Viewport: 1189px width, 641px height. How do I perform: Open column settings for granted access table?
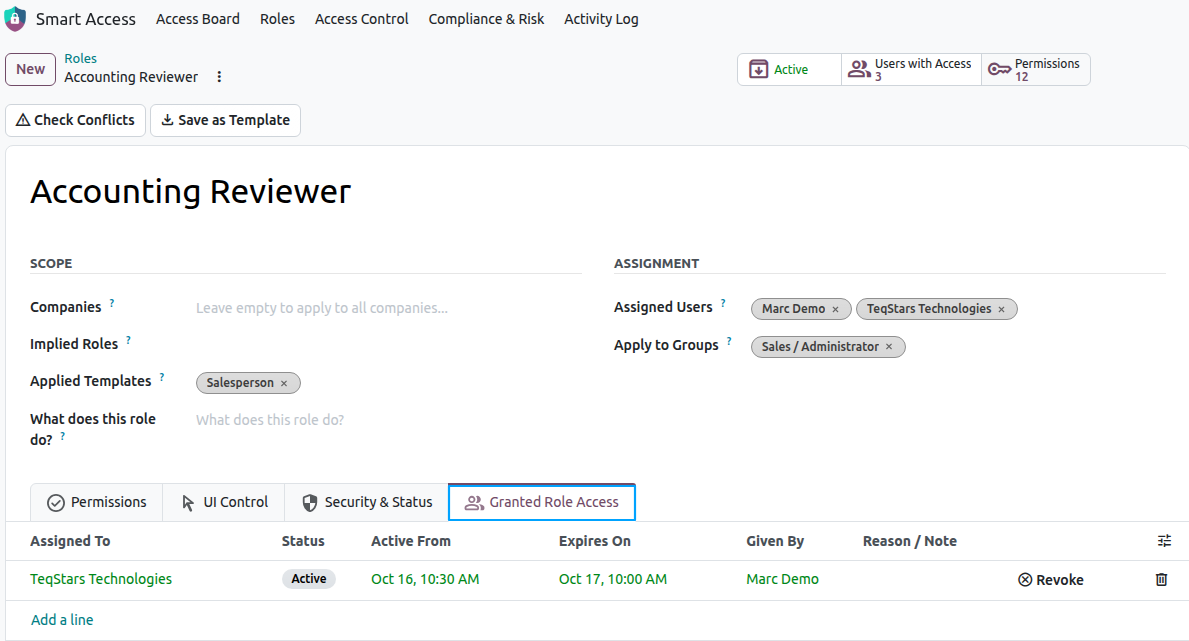pos(1165,541)
